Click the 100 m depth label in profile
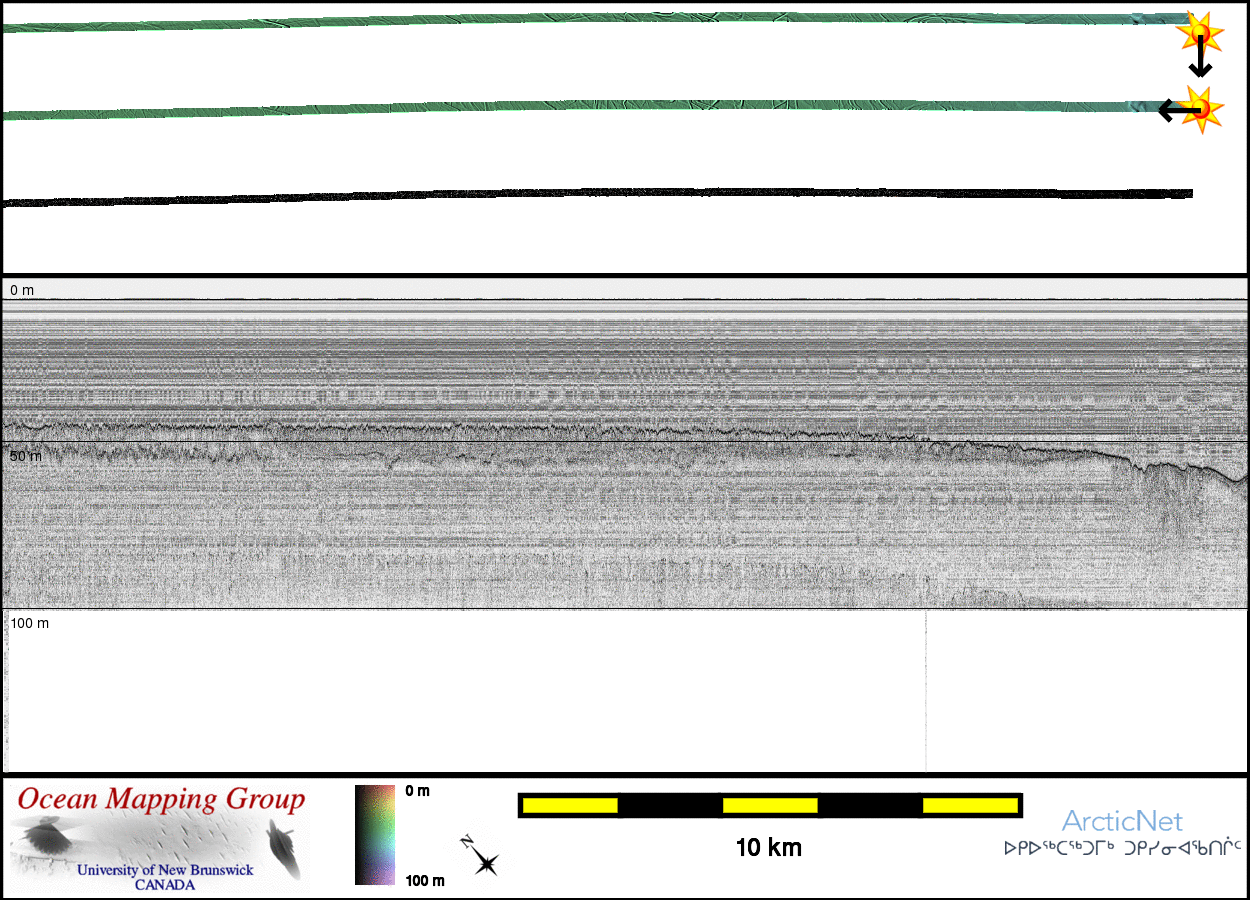 coord(29,623)
